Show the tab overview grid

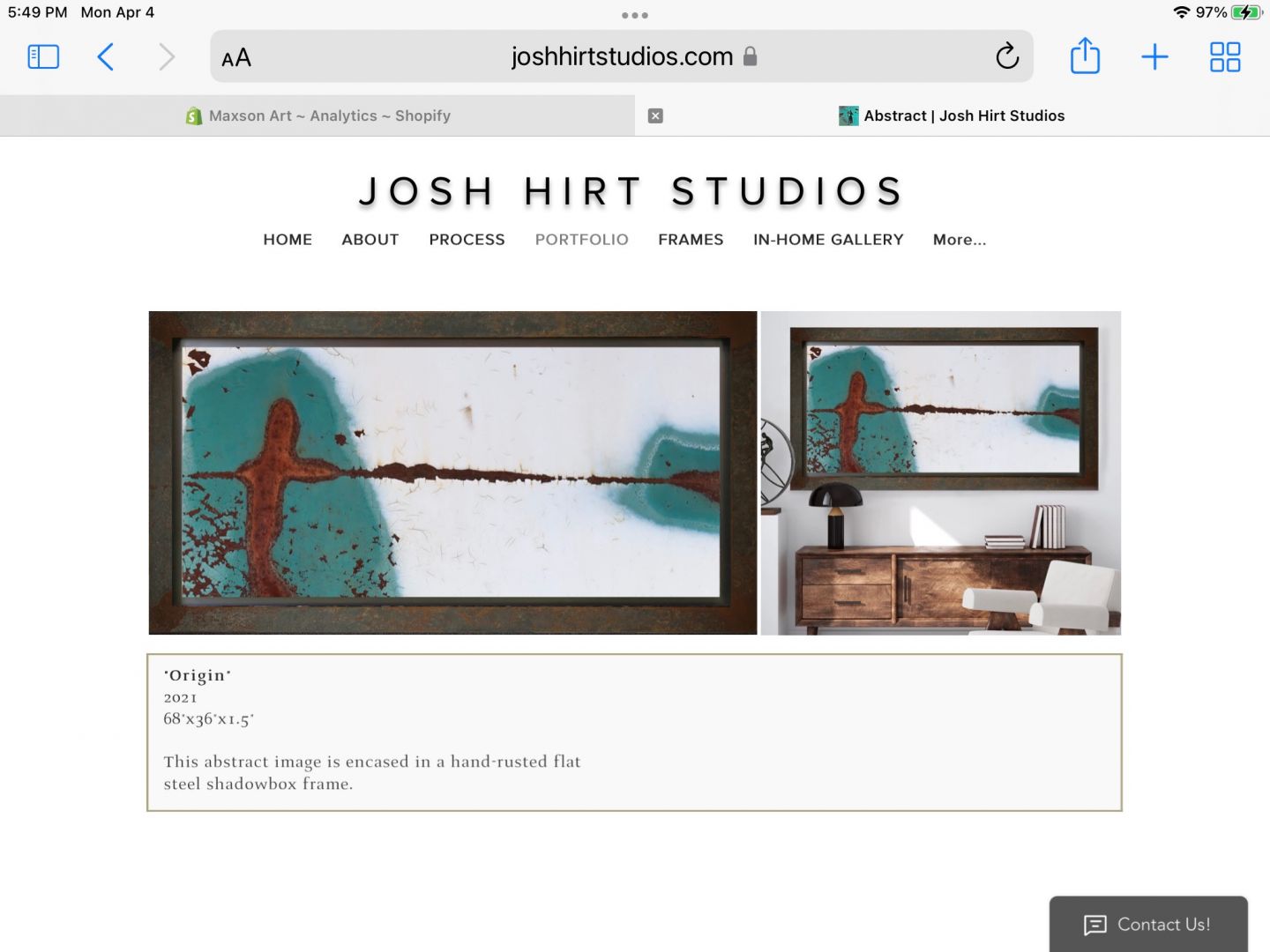coord(1225,57)
